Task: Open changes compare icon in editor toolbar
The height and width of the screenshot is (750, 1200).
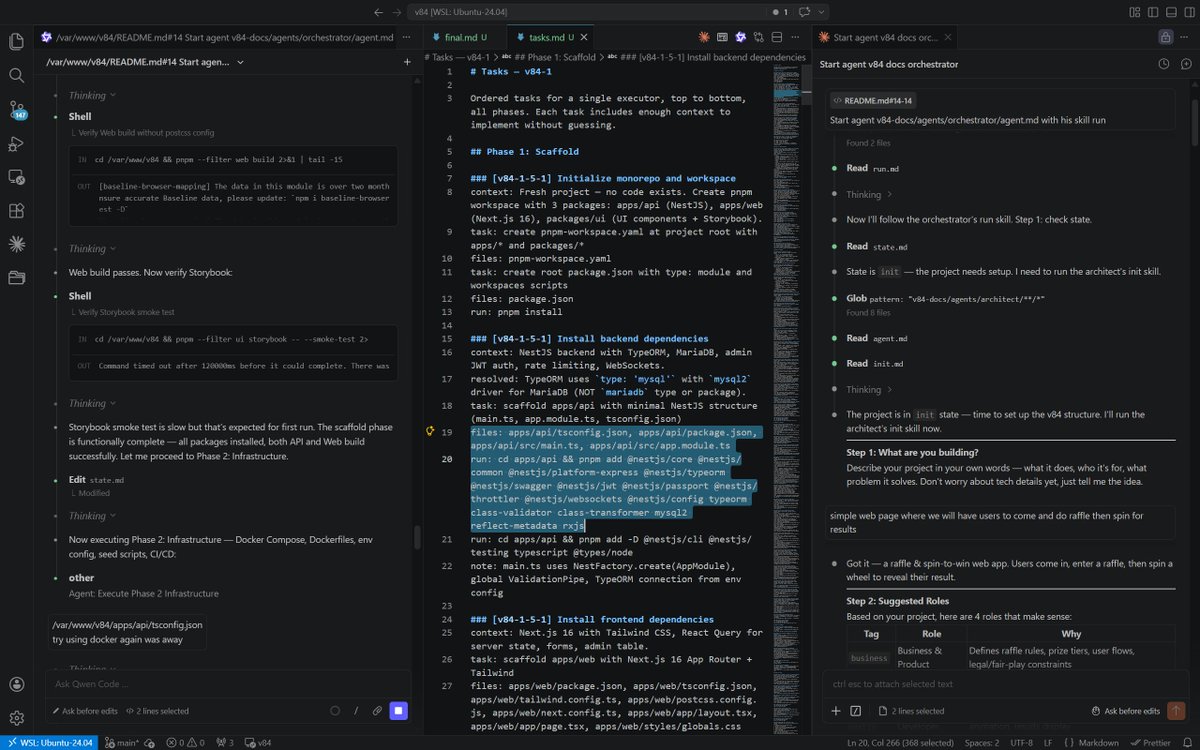Action: tap(759, 36)
